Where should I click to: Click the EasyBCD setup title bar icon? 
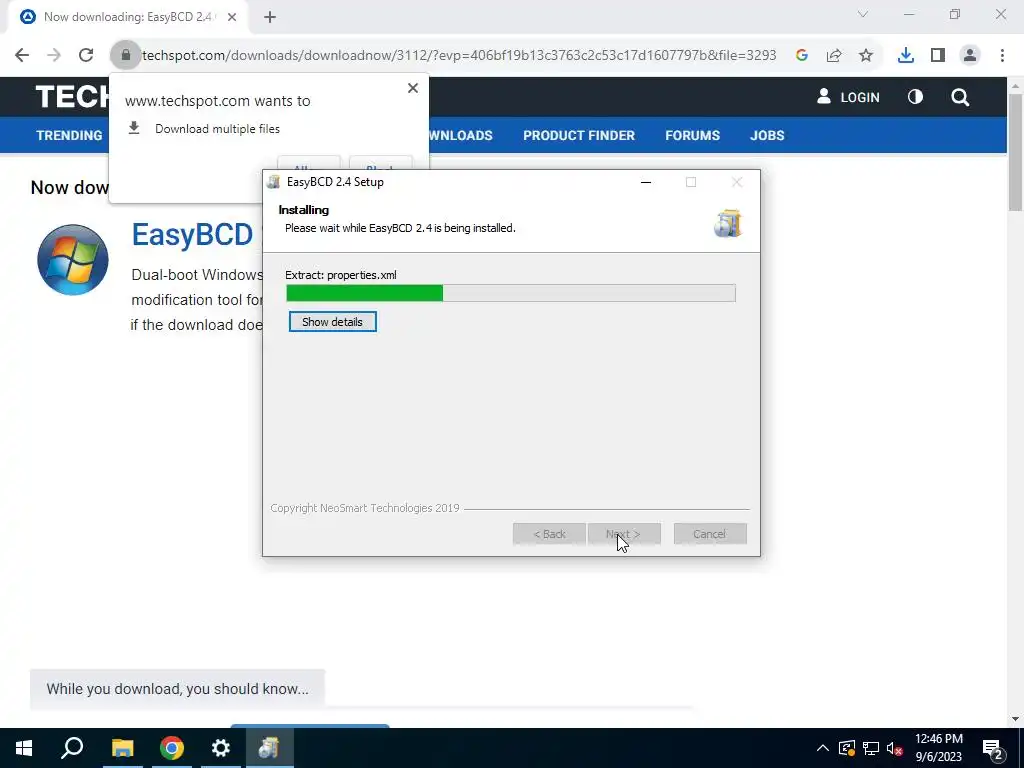coord(274,182)
